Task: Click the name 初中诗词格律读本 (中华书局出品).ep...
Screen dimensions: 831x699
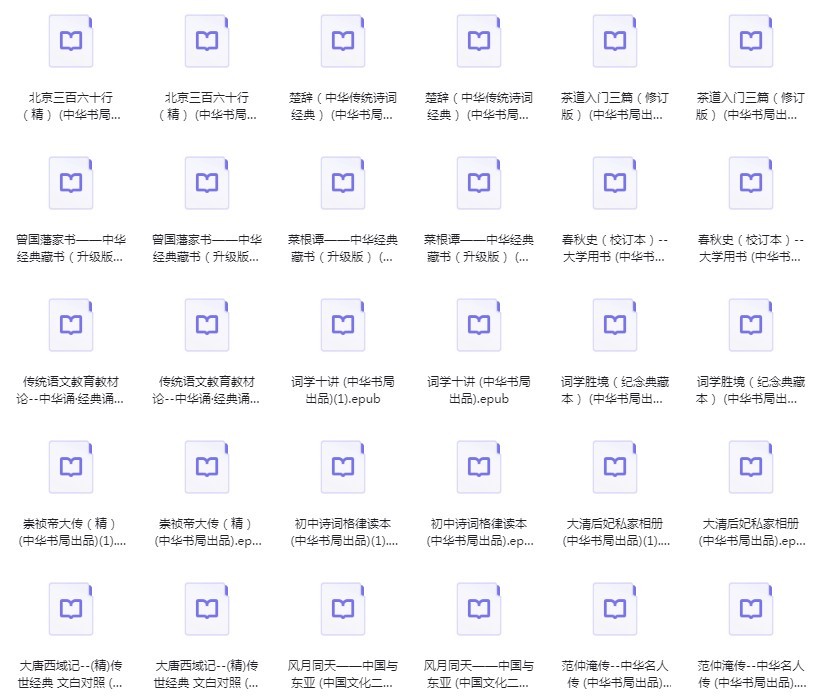Action: point(479,532)
